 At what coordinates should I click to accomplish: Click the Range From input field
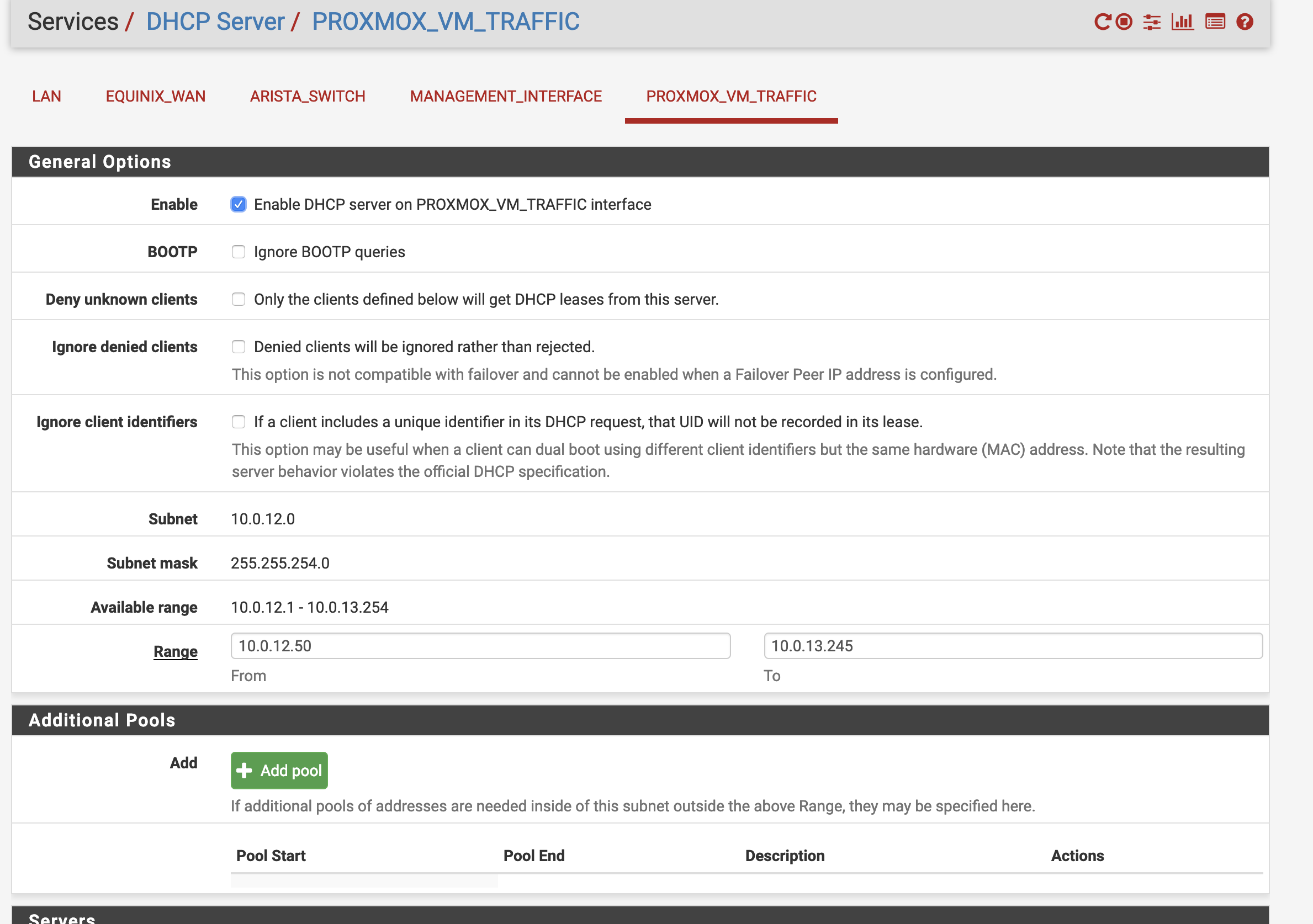[x=480, y=646]
